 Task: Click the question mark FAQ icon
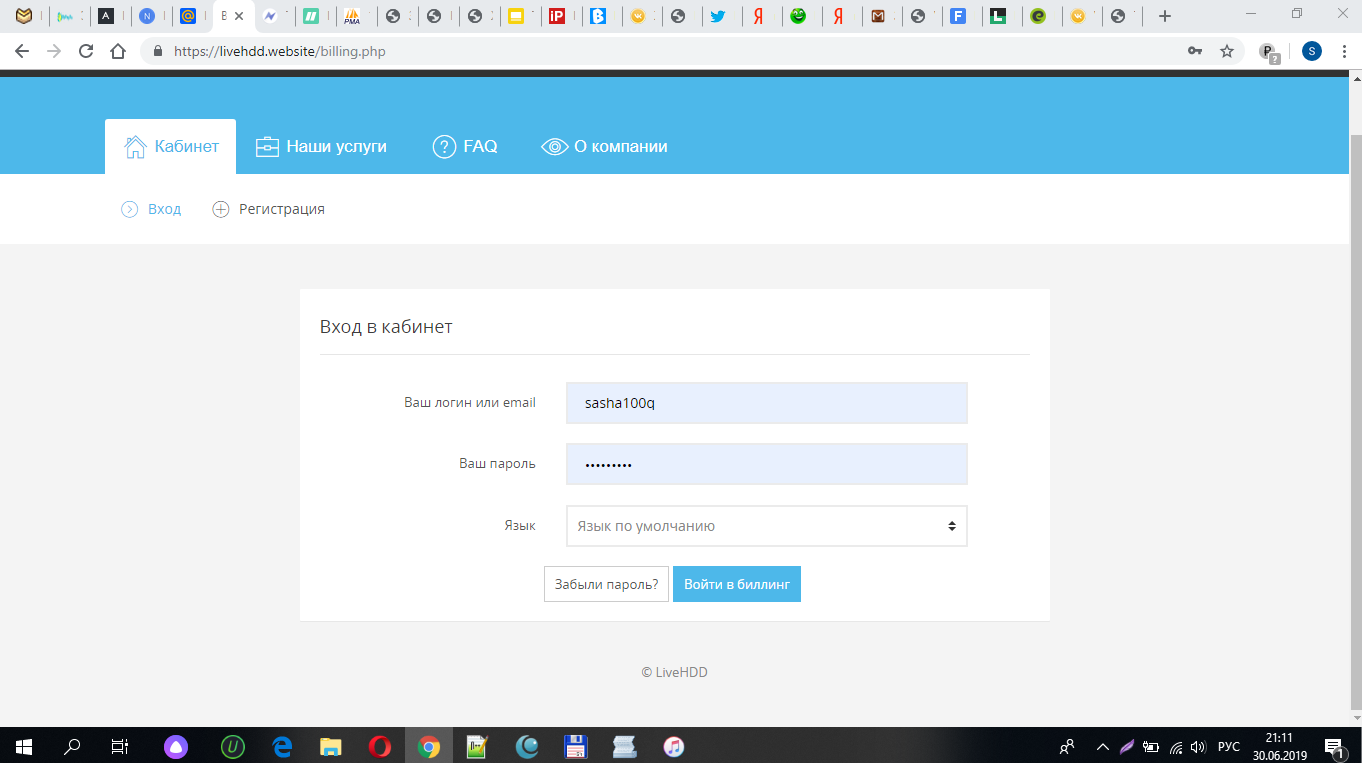coord(444,147)
